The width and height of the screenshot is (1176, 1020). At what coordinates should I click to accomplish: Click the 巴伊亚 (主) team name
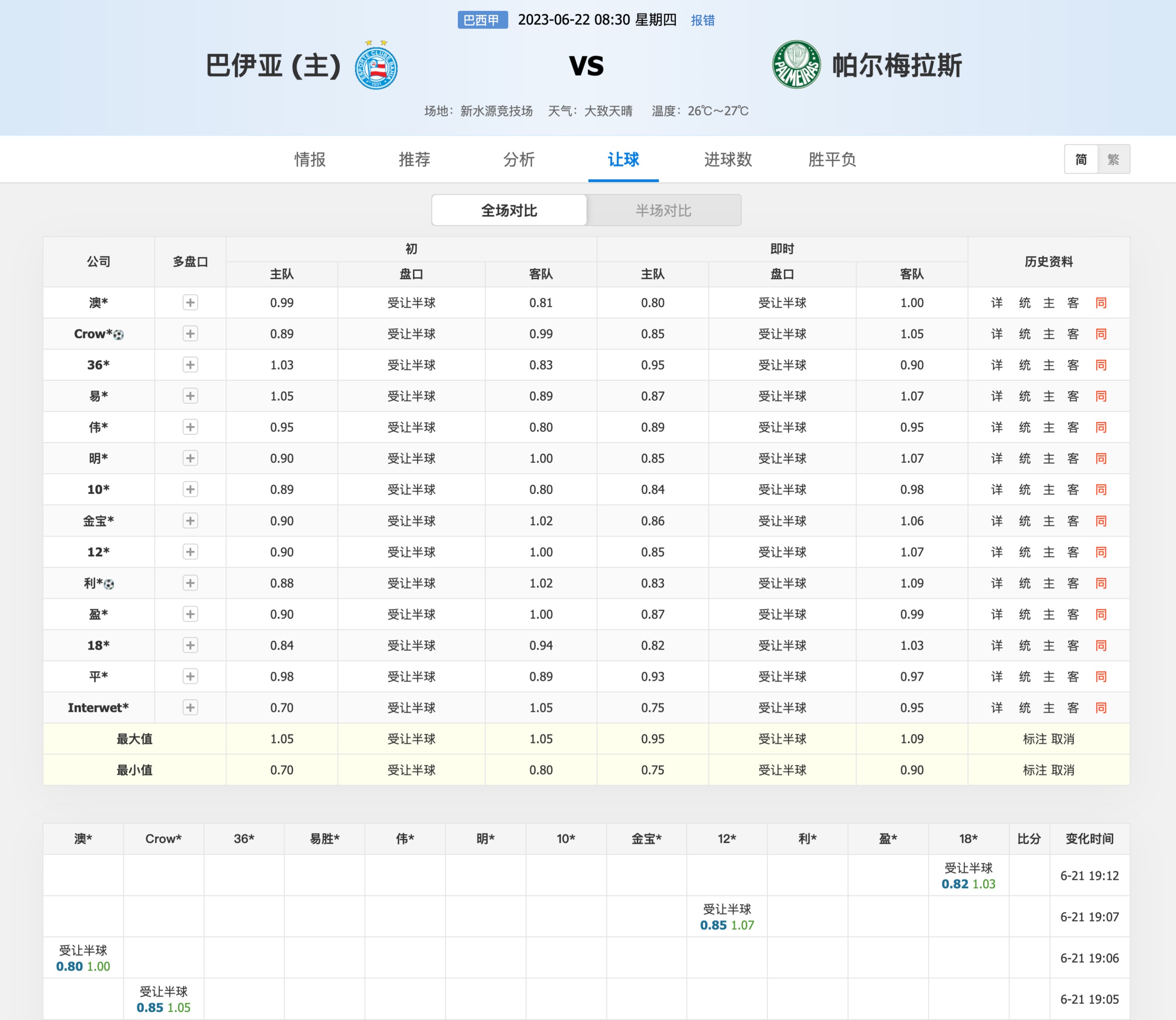click(273, 65)
